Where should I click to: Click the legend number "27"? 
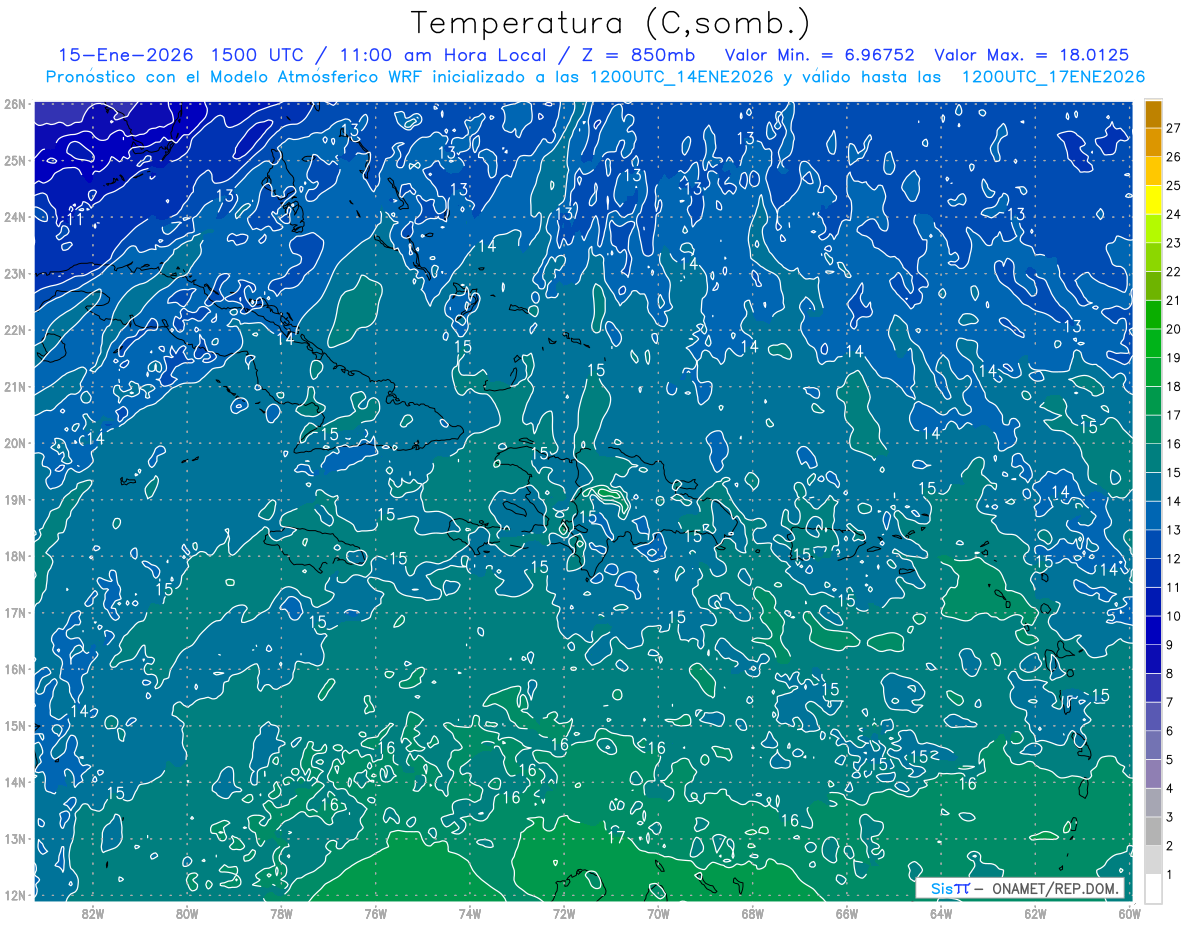pyautogui.click(x=1174, y=128)
